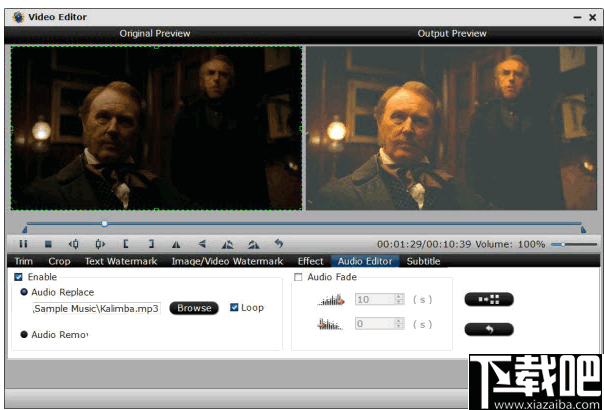Minimize the Video Editor window
The width and height of the screenshot is (604, 410).
click(x=577, y=17)
